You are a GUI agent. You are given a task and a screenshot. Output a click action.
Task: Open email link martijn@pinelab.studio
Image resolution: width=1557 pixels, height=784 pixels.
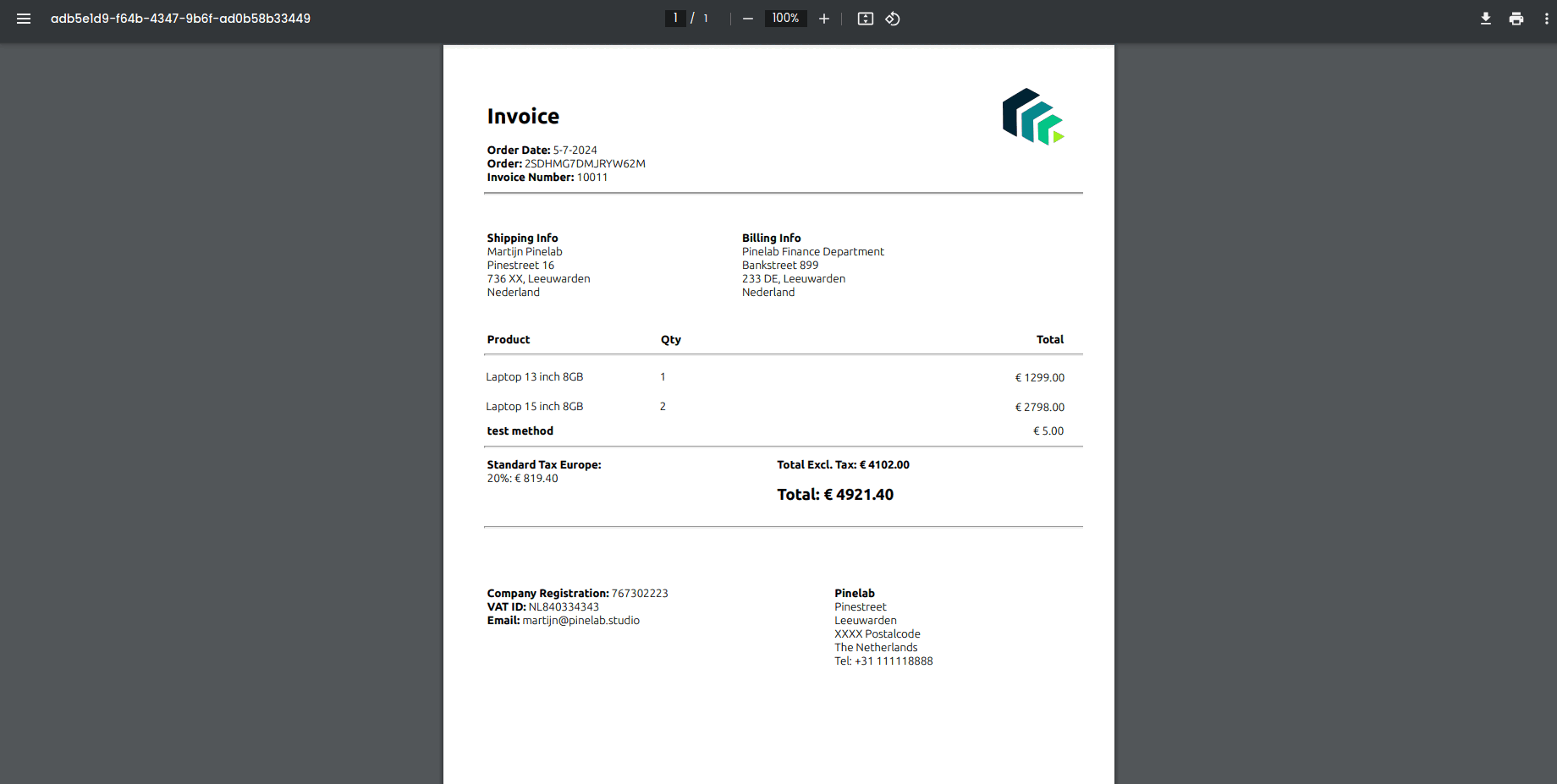(580, 620)
